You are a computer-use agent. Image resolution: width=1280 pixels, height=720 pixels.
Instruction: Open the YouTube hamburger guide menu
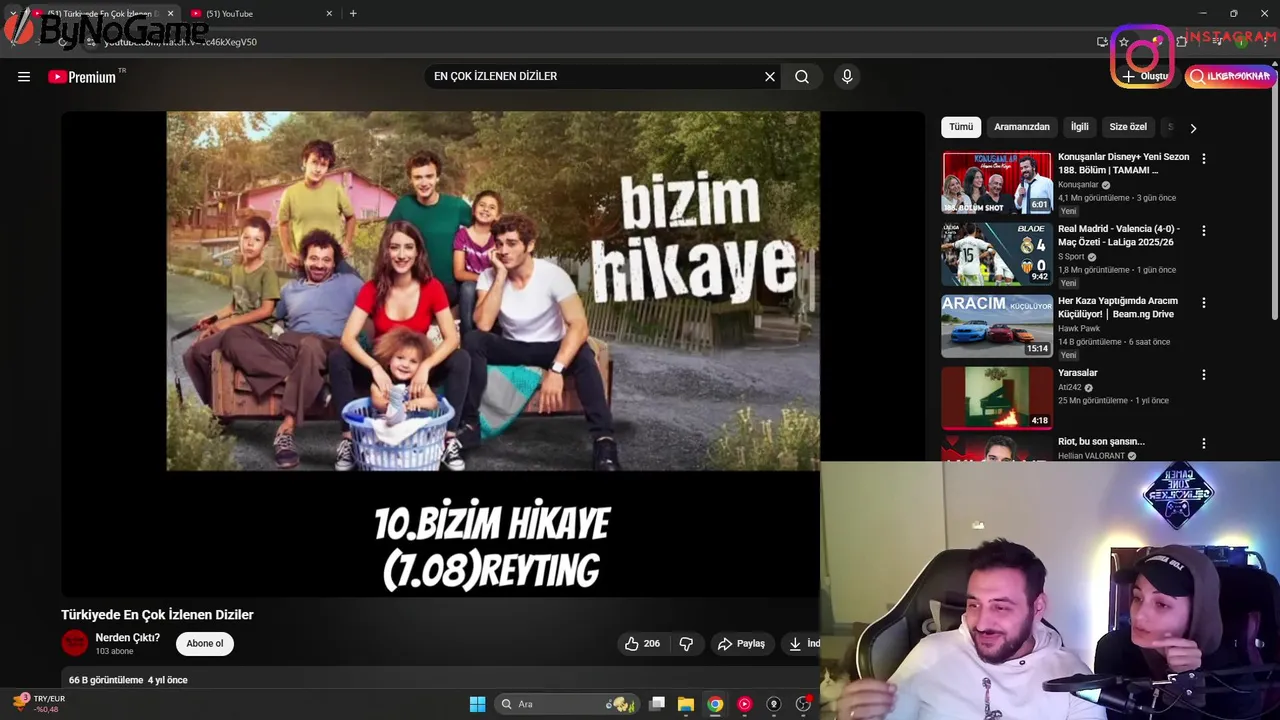click(x=24, y=77)
